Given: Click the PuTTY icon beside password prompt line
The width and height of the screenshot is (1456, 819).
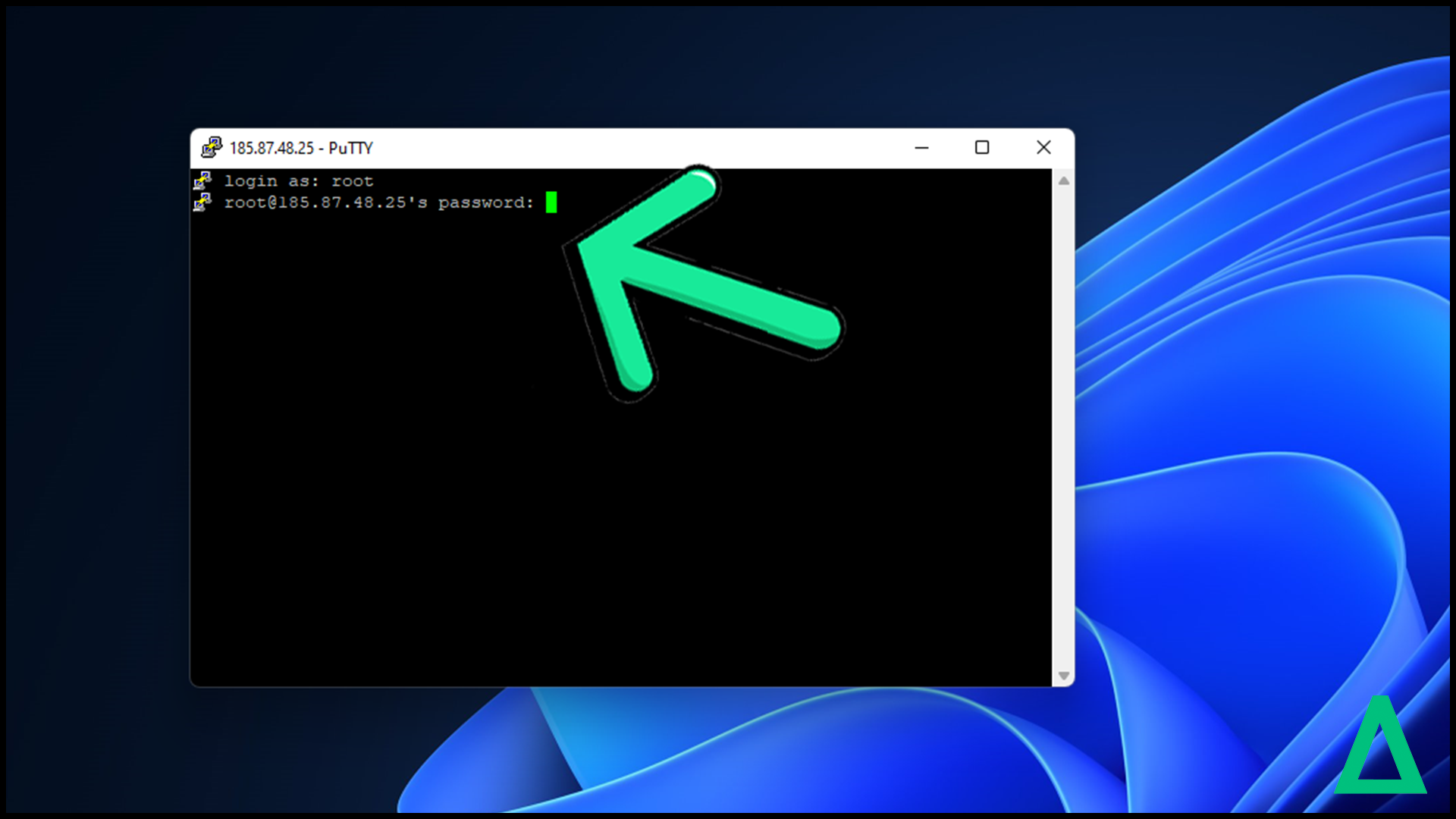Looking at the screenshot, I should click(x=202, y=202).
